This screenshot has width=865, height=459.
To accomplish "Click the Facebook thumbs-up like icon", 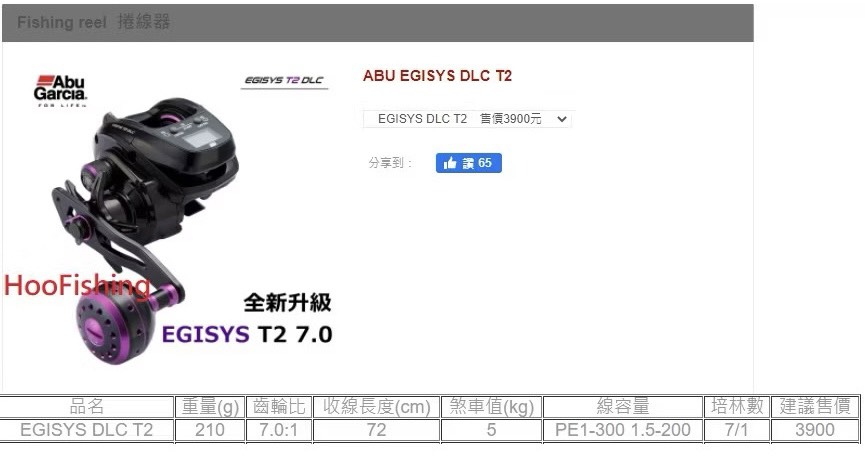I will point(450,163).
